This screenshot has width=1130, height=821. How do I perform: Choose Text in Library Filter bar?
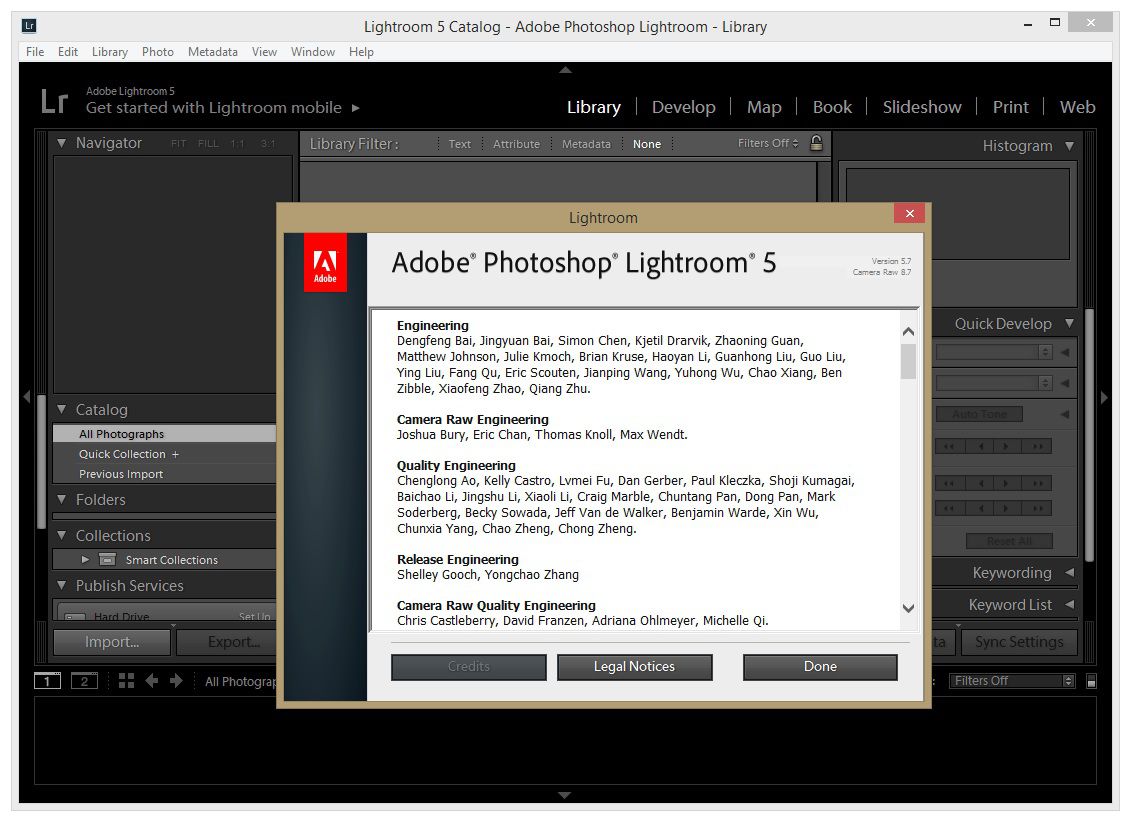click(x=459, y=144)
